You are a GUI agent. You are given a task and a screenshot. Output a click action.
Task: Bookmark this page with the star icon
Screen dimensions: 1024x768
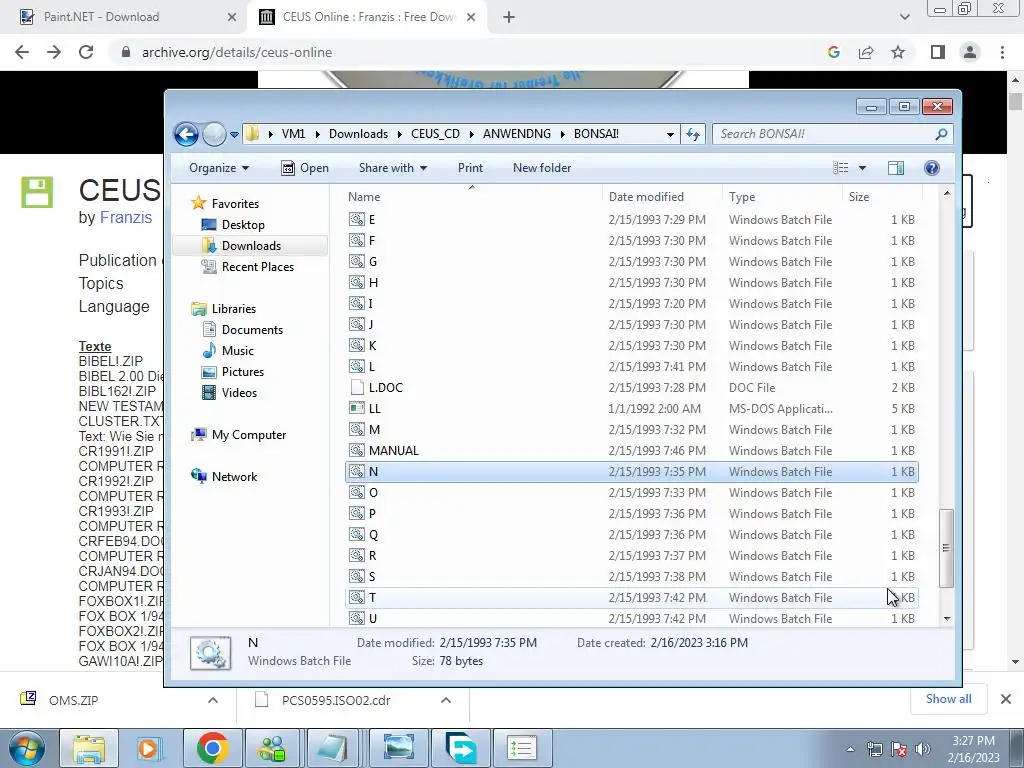coord(898,52)
